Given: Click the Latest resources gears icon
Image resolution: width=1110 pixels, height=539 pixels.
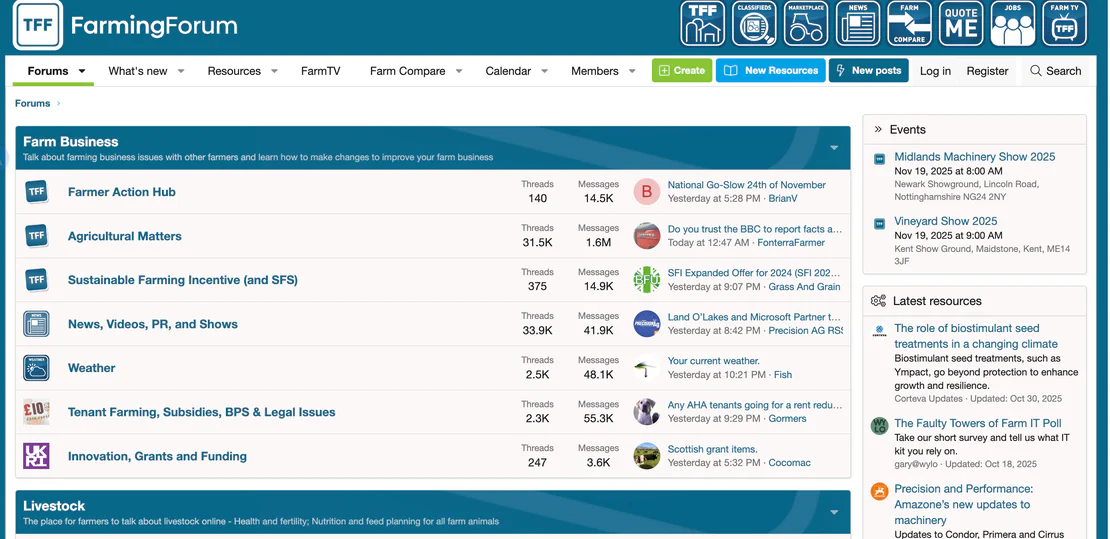Looking at the screenshot, I should click(x=879, y=301).
